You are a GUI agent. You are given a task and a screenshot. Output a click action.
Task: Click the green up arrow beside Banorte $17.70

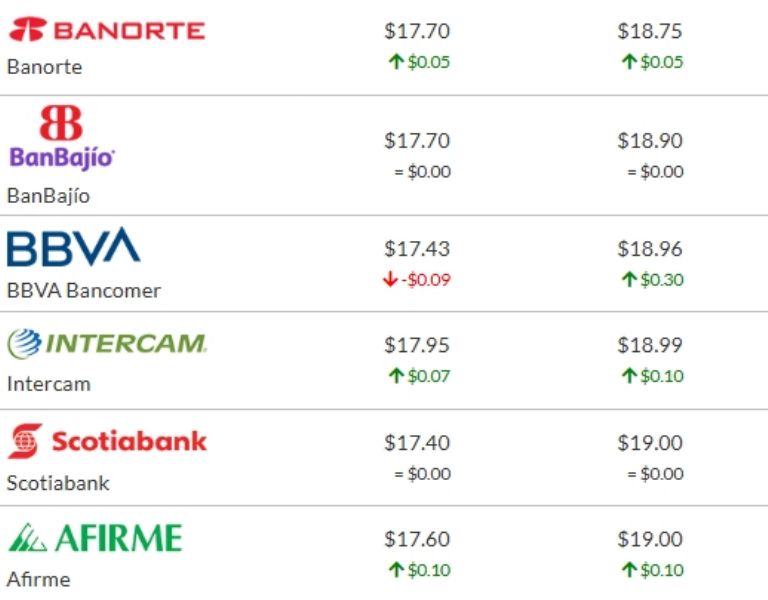pos(396,62)
